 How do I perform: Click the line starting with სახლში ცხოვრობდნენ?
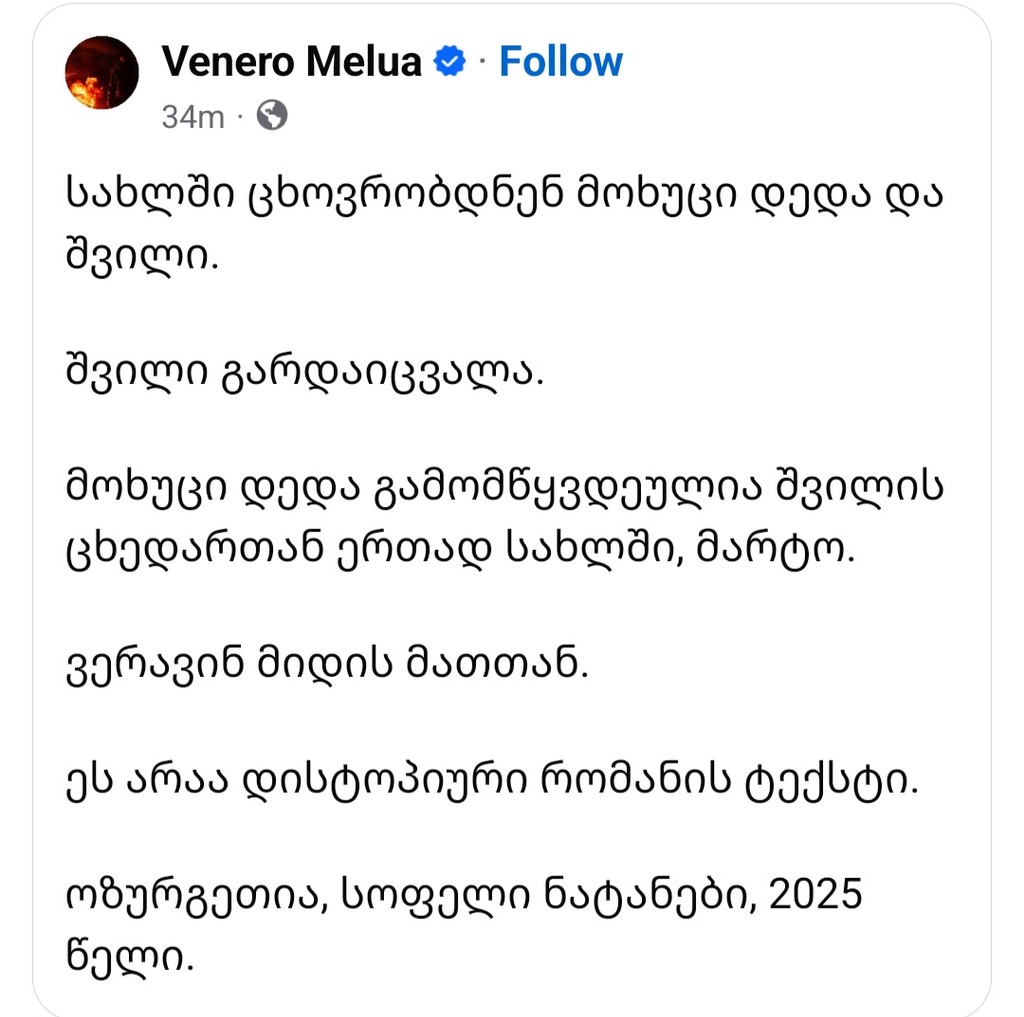[505, 195]
